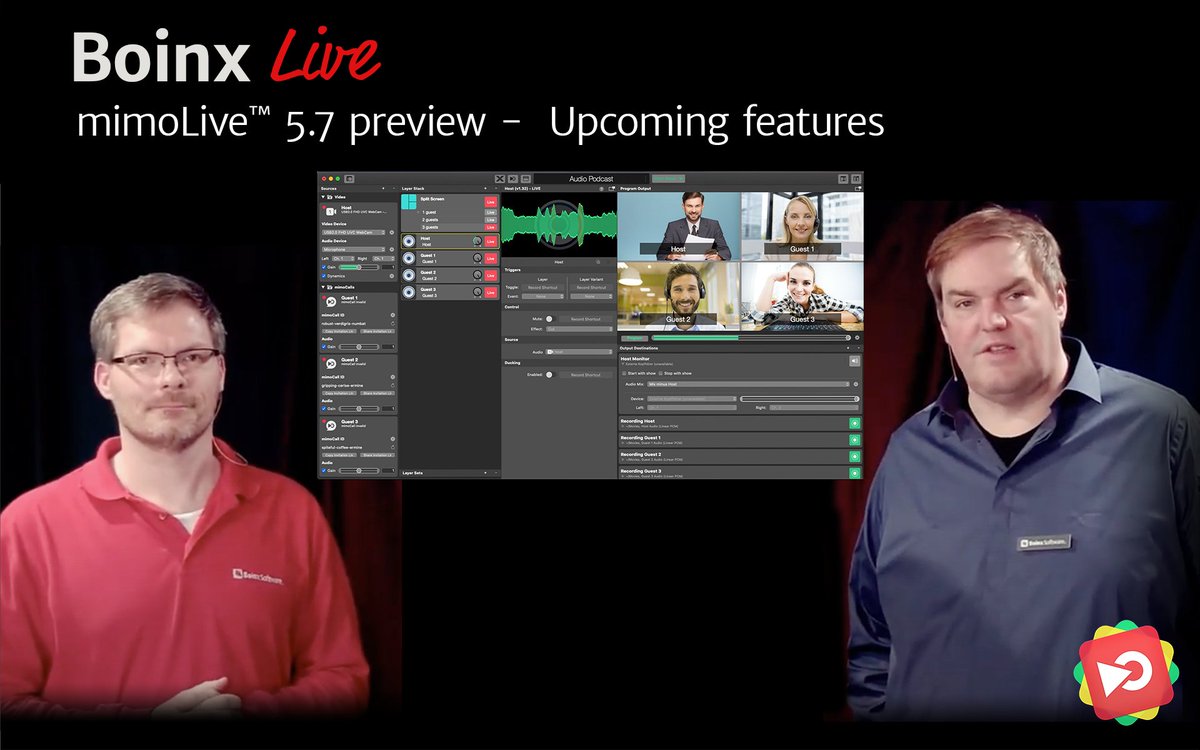This screenshot has height=750, width=1200.
Task: Adjust the Guest 1 Gain slider
Action: 359,347
